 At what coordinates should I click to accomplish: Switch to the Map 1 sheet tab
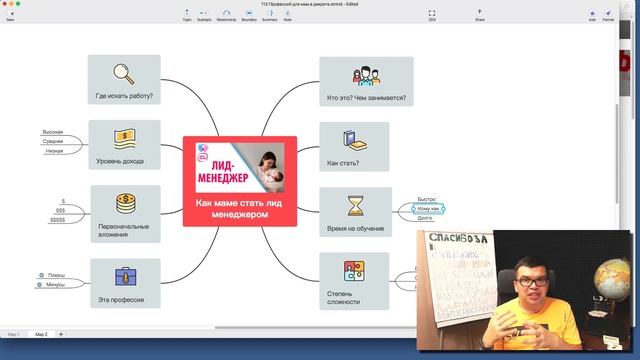[x=13, y=334]
